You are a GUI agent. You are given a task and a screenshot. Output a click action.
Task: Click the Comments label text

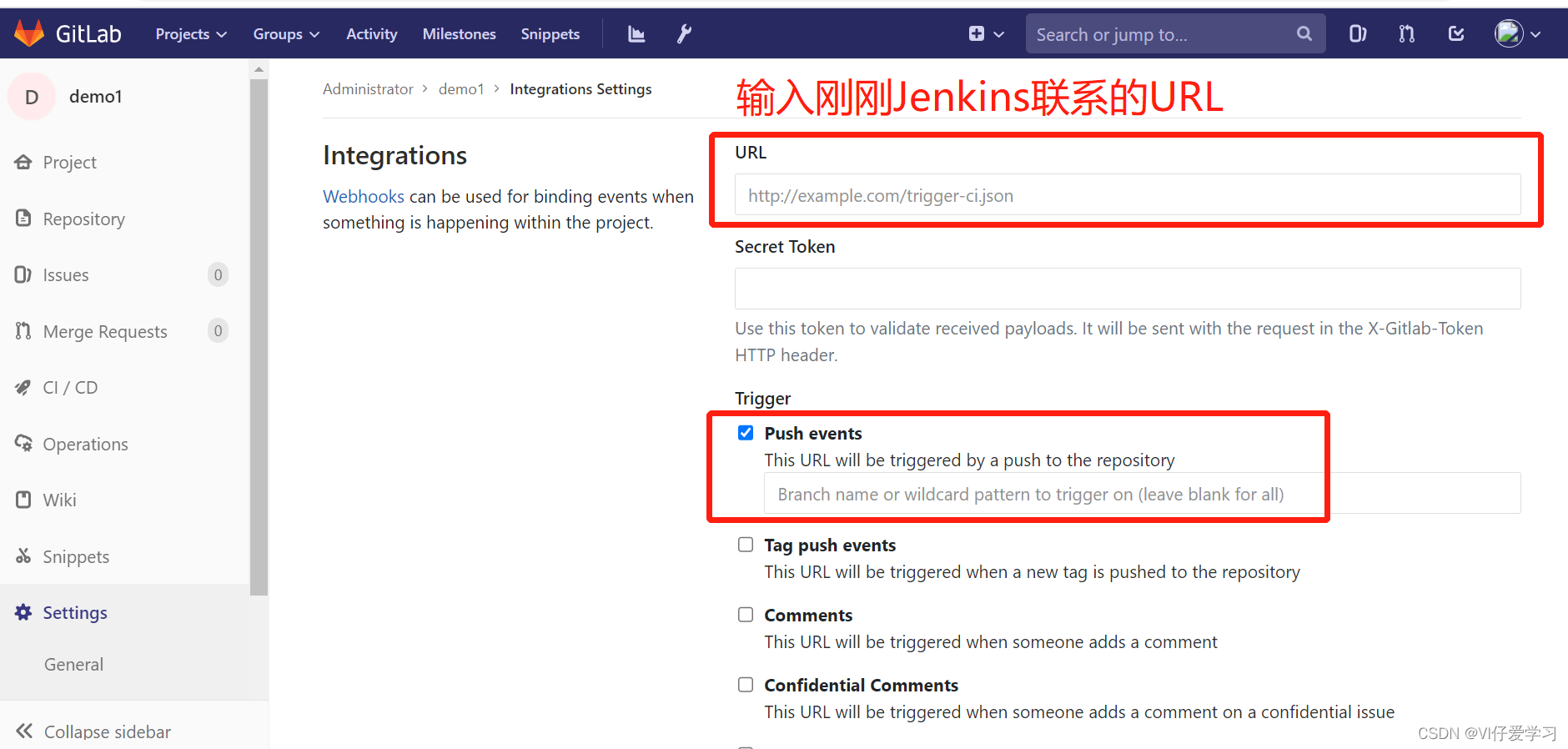pos(808,616)
